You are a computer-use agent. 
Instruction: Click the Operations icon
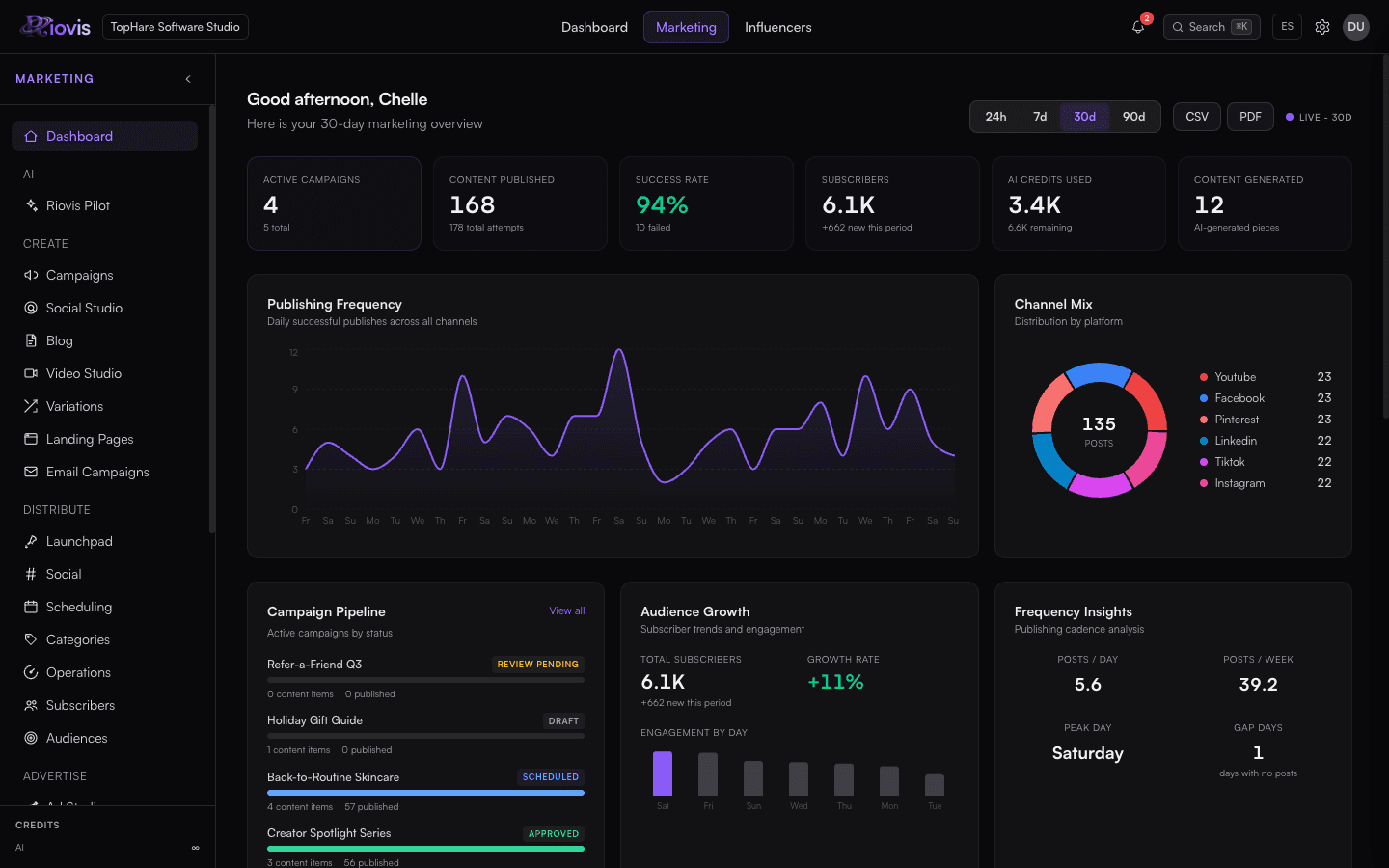(31, 672)
